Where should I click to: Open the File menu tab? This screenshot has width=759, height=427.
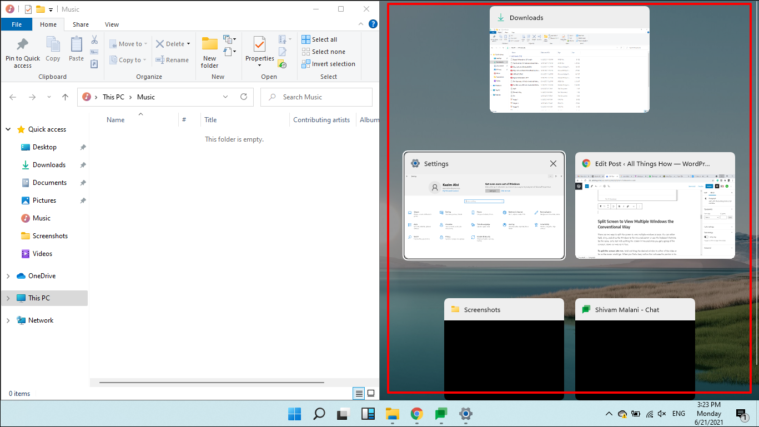click(x=16, y=24)
